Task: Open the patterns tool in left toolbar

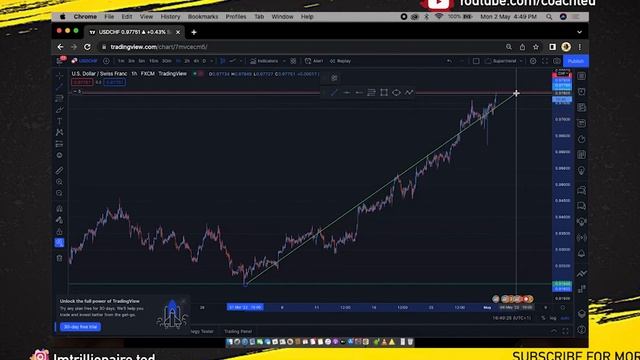Action: point(60,132)
